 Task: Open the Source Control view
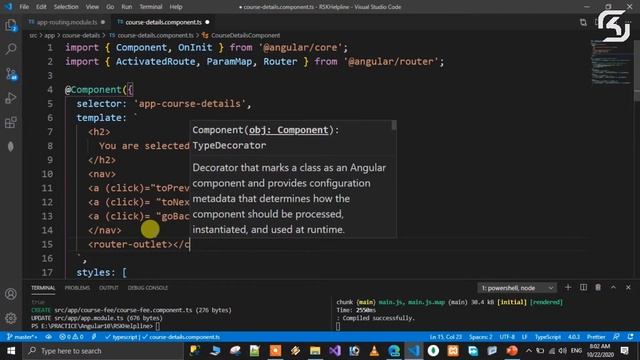tap(11, 74)
